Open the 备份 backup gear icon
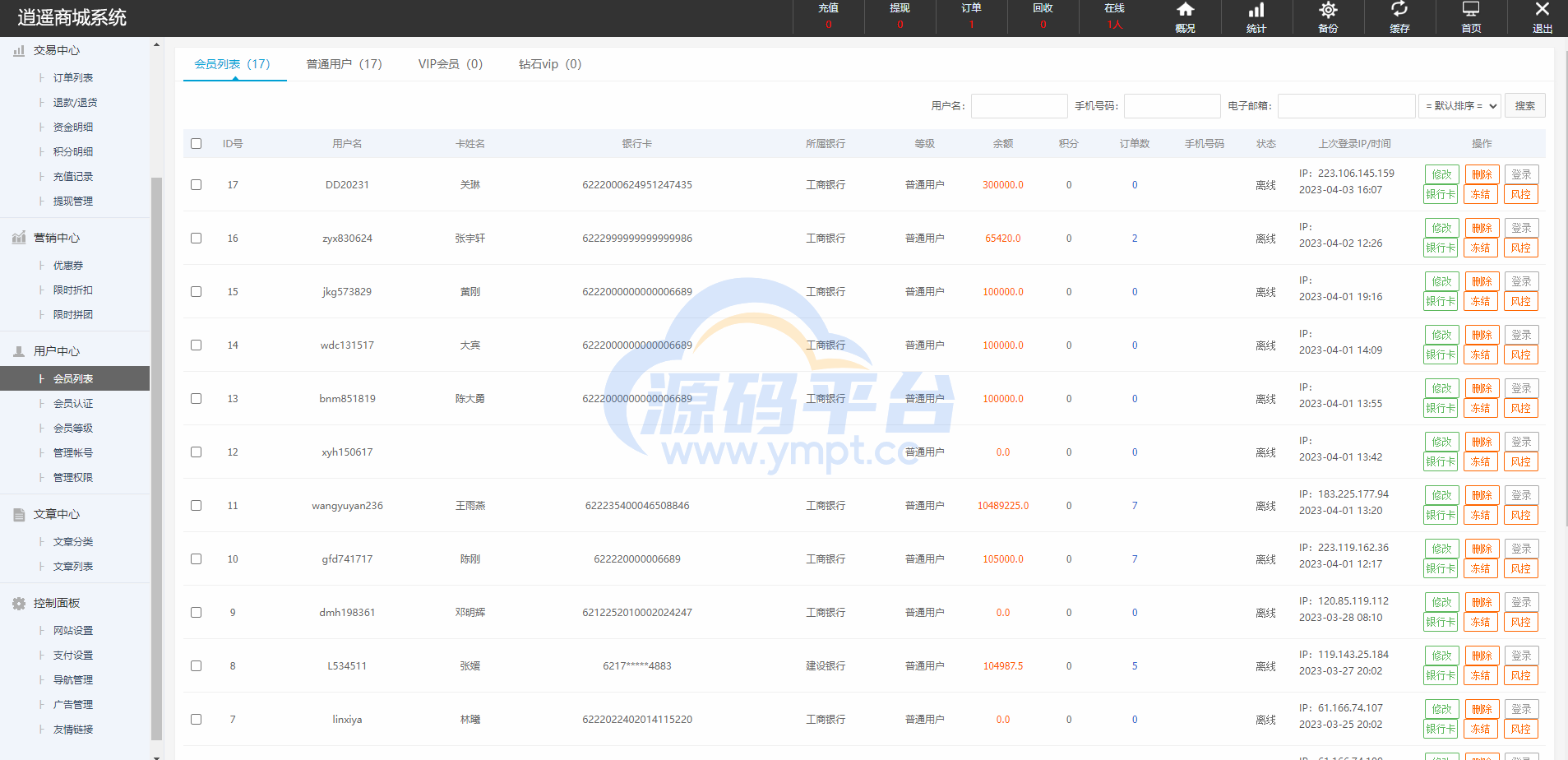Screen dimensions: 1568x760 coord(1328,10)
